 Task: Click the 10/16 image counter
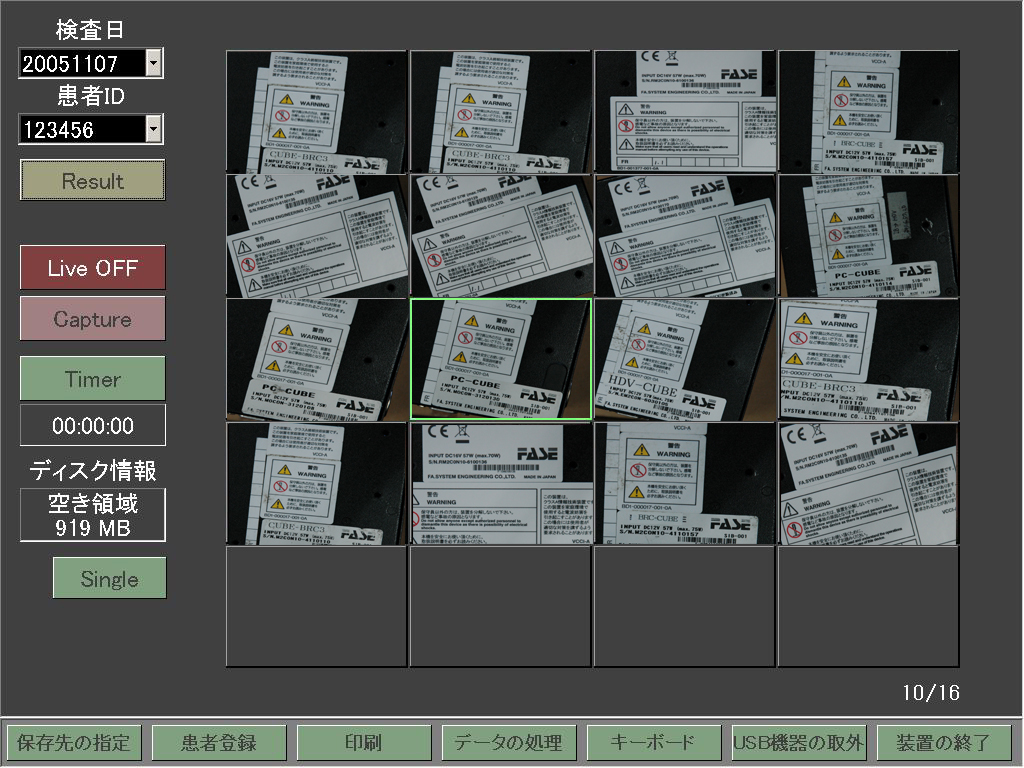coord(931,693)
